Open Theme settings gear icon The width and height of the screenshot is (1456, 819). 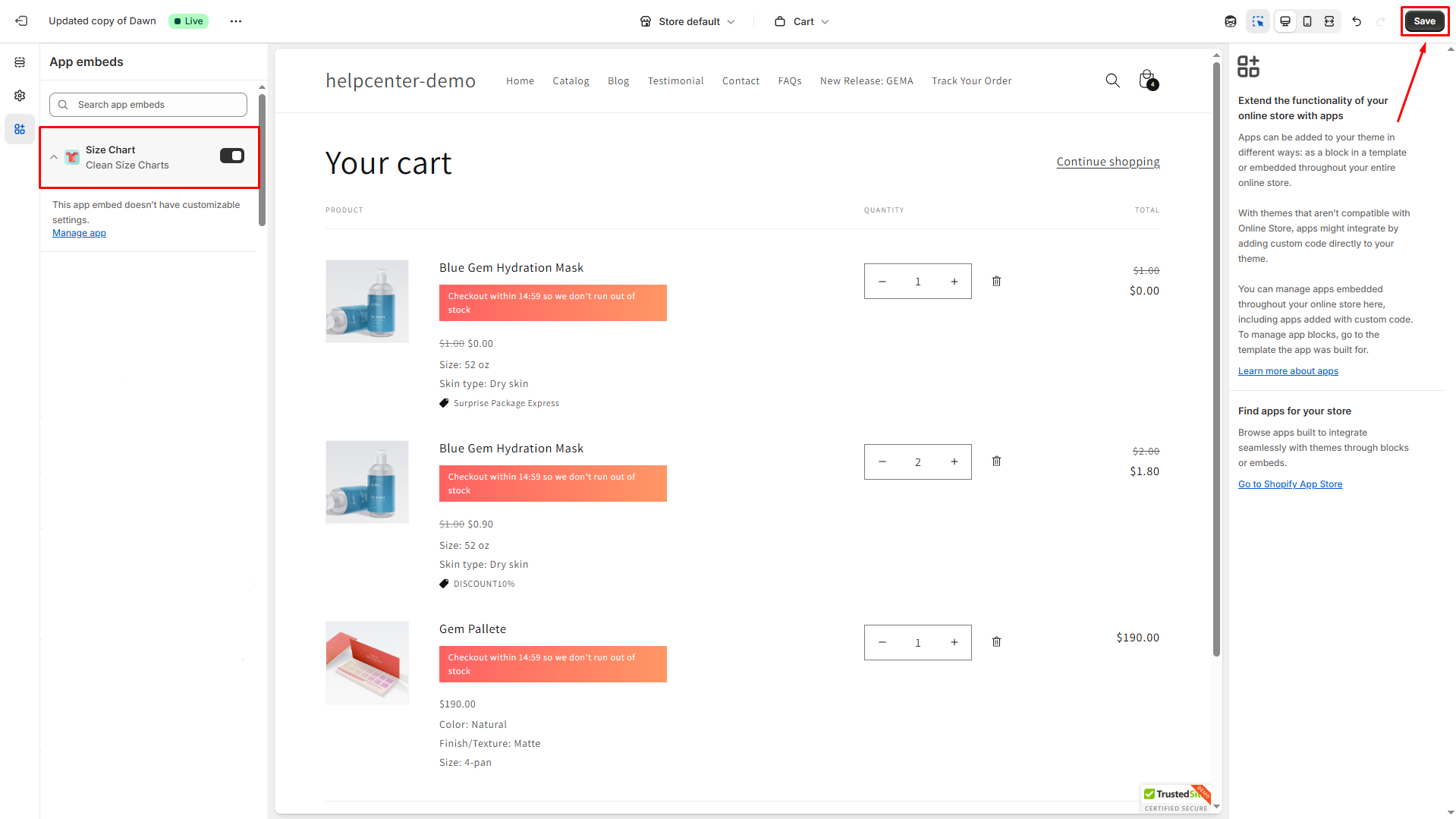(x=20, y=96)
